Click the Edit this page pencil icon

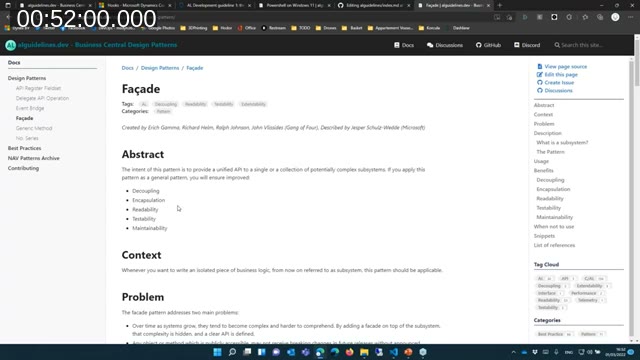pyautogui.click(x=540, y=75)
